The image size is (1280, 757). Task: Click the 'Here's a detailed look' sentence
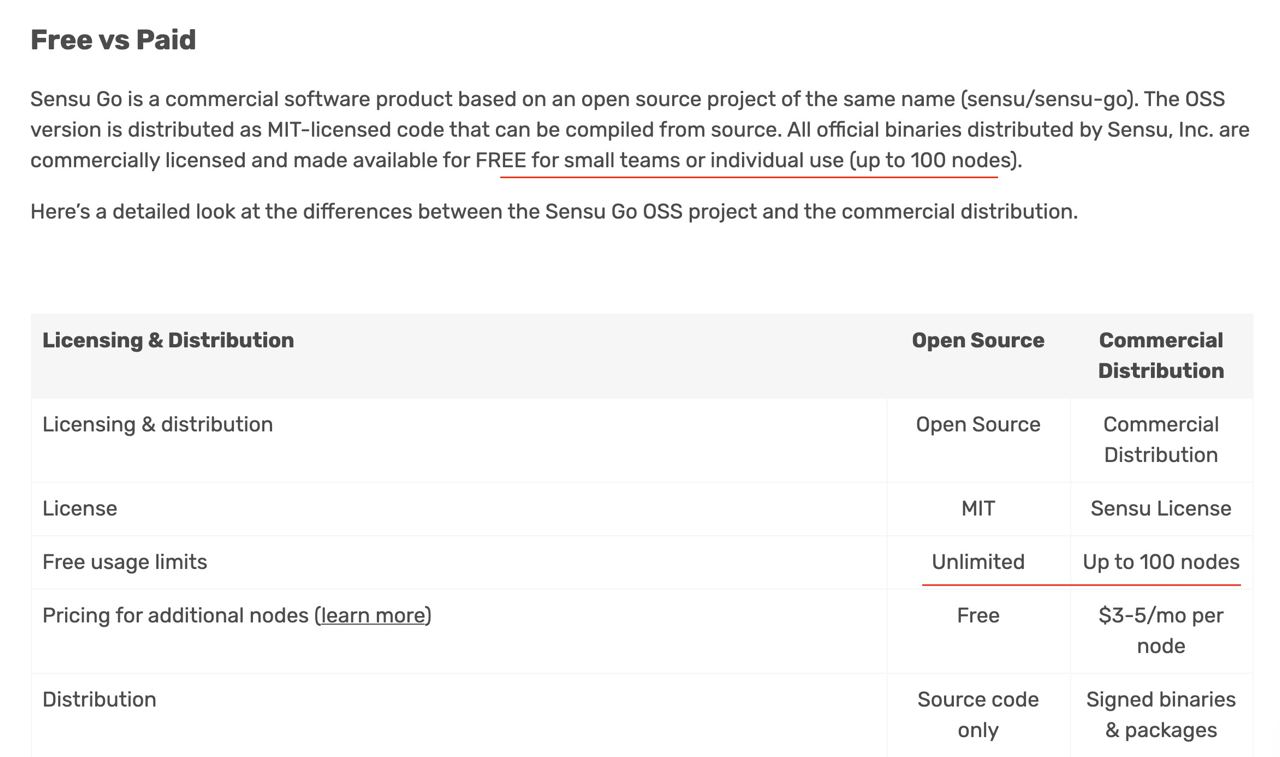click(554, 212)
